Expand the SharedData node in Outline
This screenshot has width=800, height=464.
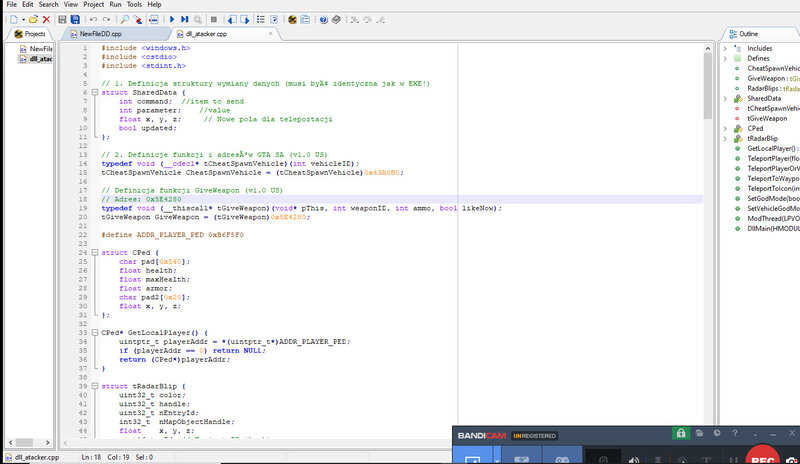[x=726, y=99]
